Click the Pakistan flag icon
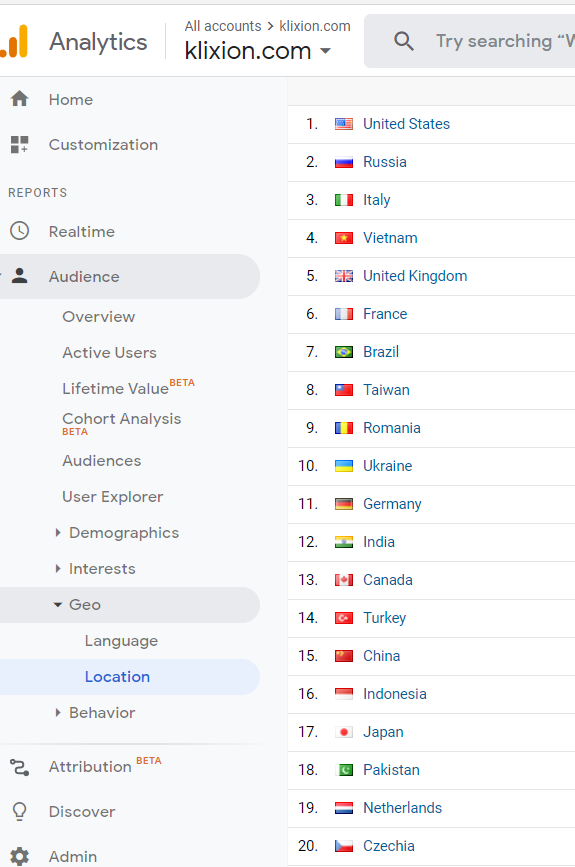This screenshot has width=575, height=867. [x=344, y=770]
